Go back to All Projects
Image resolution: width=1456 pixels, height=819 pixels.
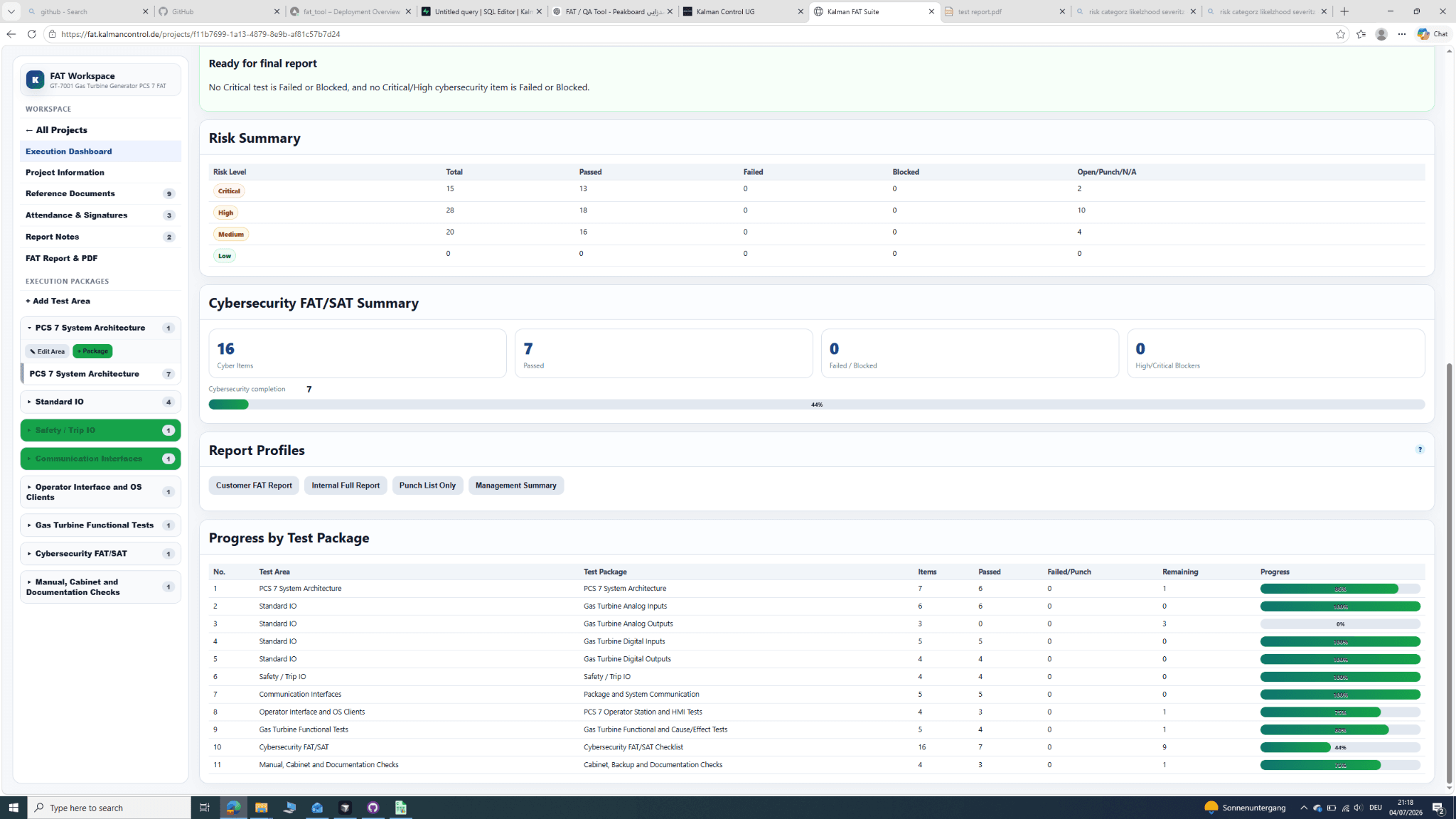point(100,130)
